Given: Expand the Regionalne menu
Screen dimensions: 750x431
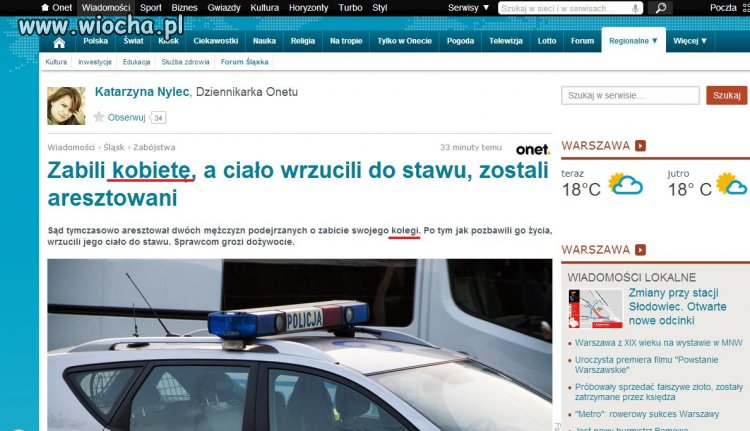Looking at the screenshot, I should click(633, 41).
